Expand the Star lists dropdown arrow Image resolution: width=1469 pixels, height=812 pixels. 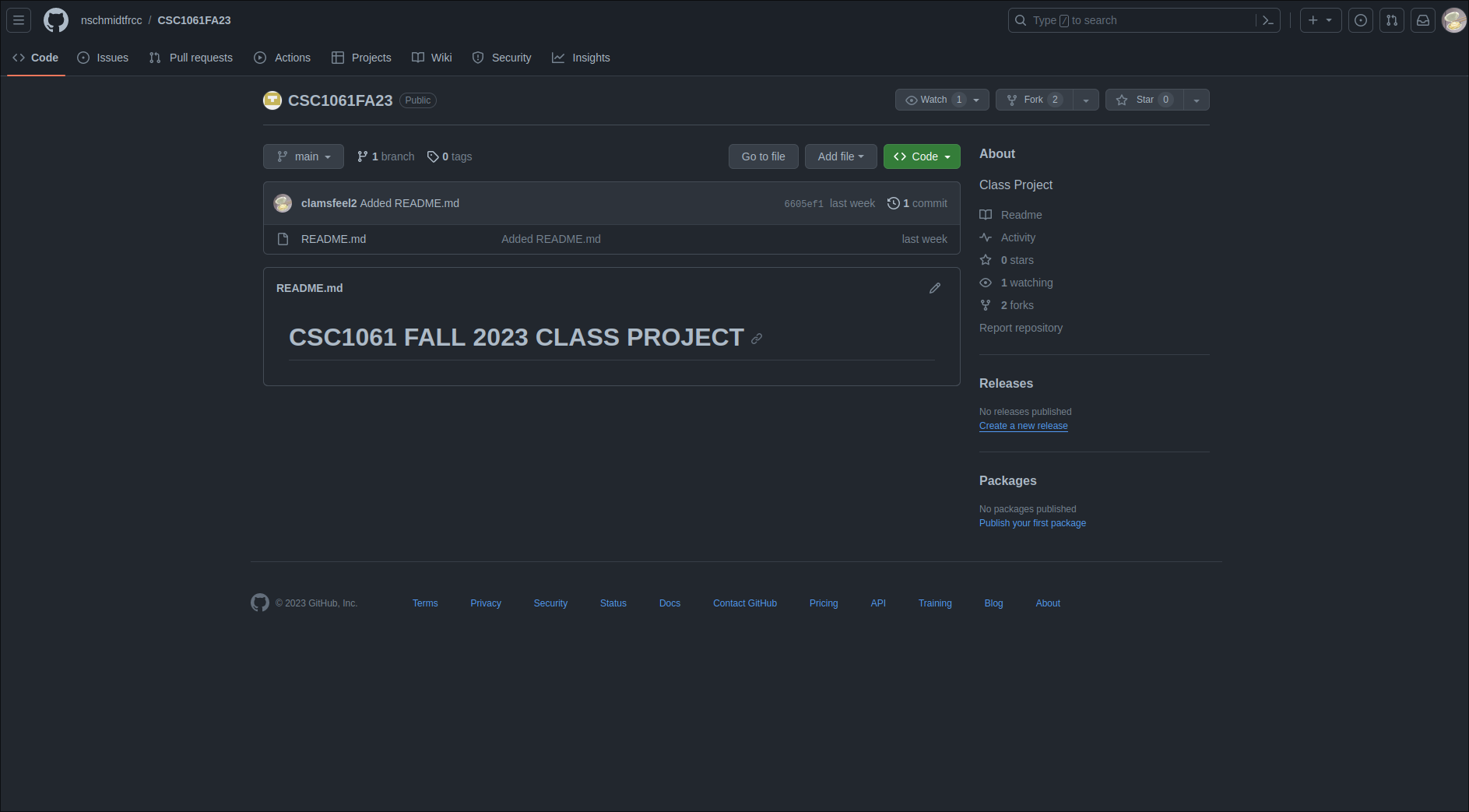tap(1197, 100)
